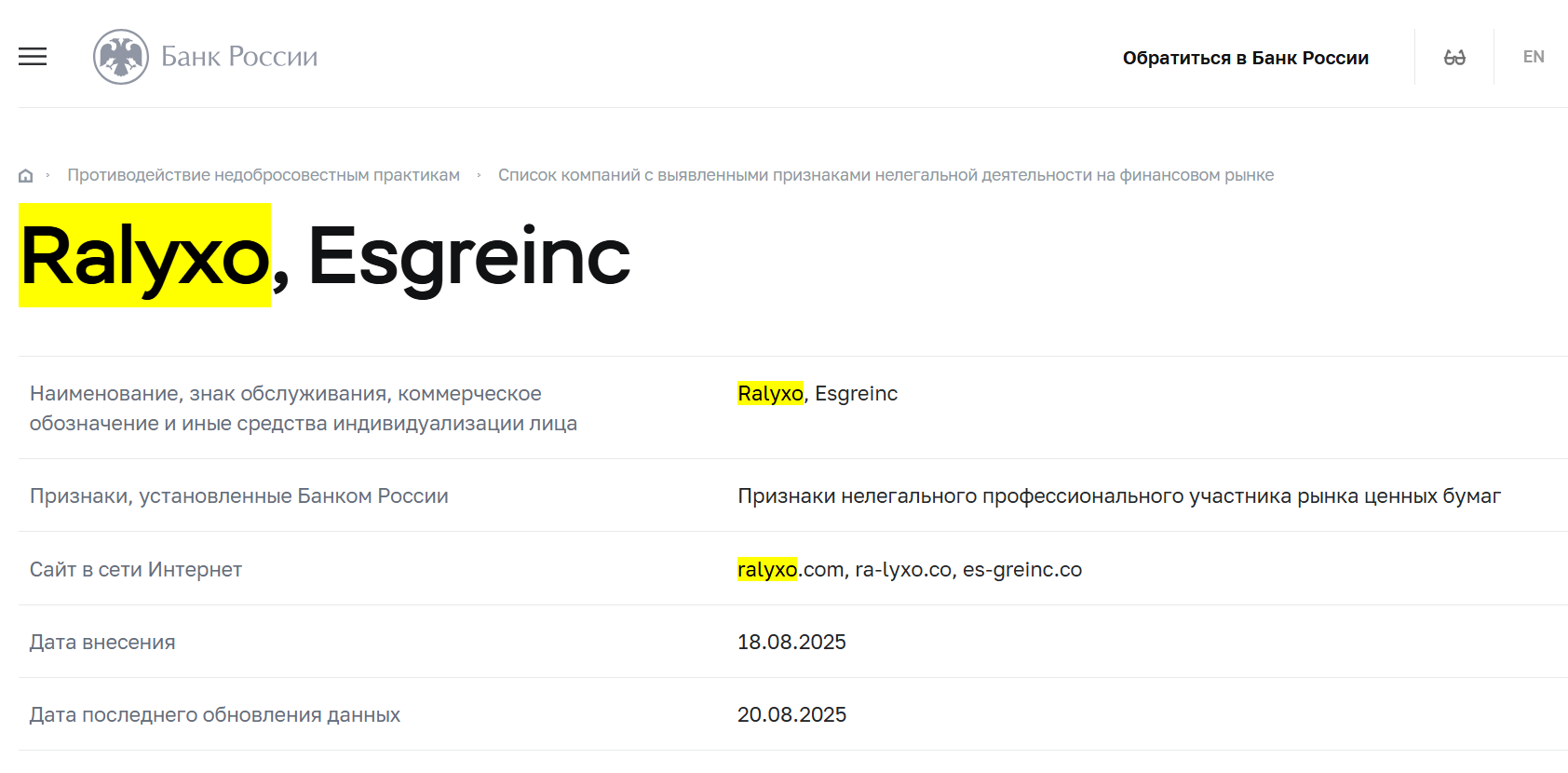Click the Сайт в сети Интернет label
The width and height of the screenshot is (1568, 773).
coord(136,569)
